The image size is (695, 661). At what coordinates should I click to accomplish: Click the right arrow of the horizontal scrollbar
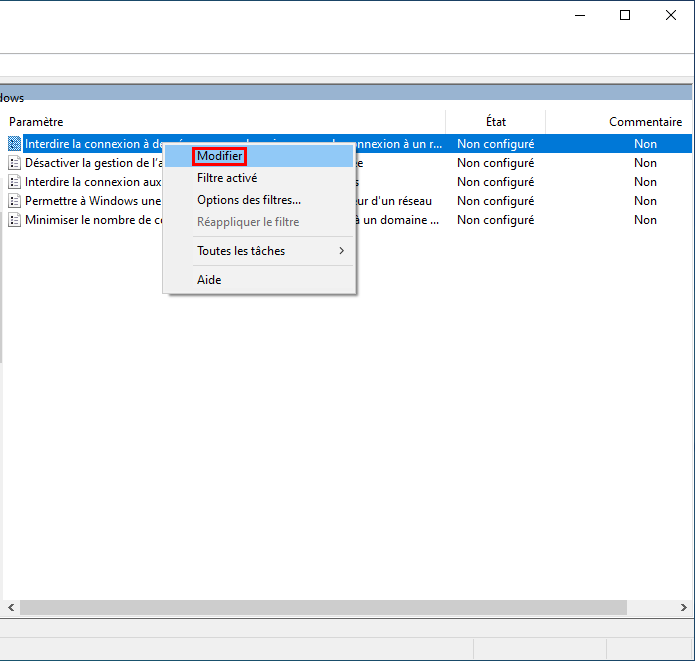(683, 607)
